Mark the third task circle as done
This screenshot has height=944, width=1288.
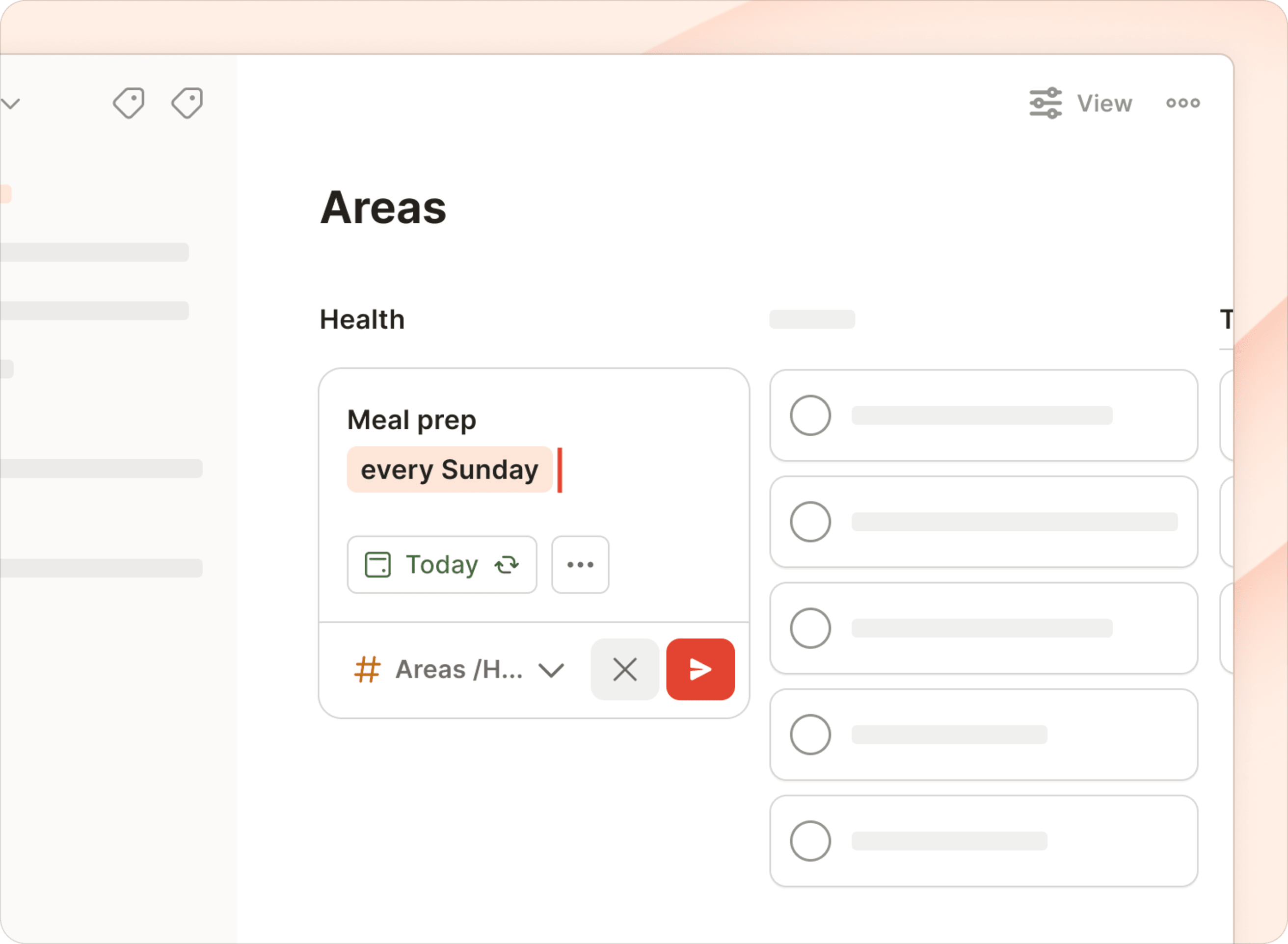pos(810,629)
